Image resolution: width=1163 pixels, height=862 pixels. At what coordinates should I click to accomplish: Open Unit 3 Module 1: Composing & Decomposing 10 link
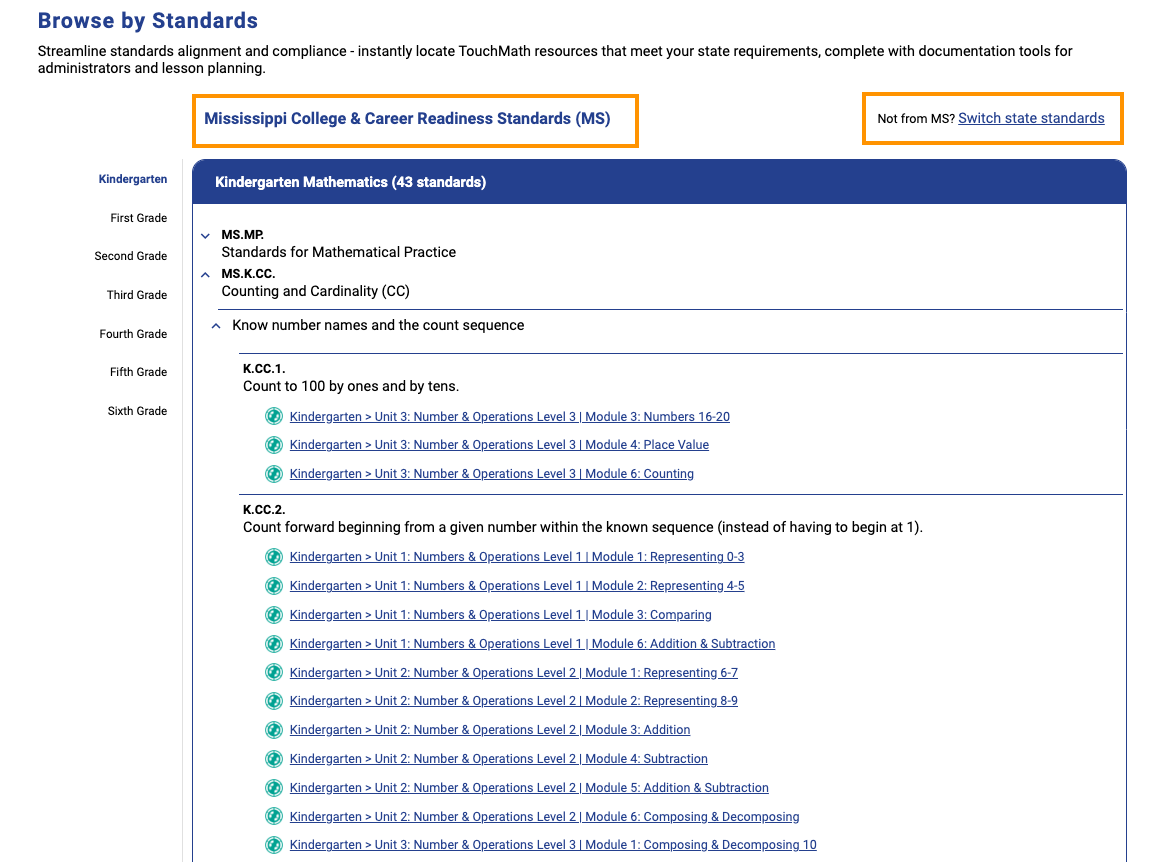point(553,845)
